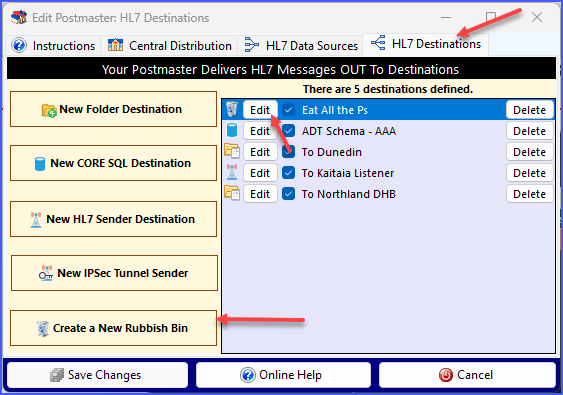Switch to the Central Distribution tab
Screen dimensions: 563x395
[169, 46]
